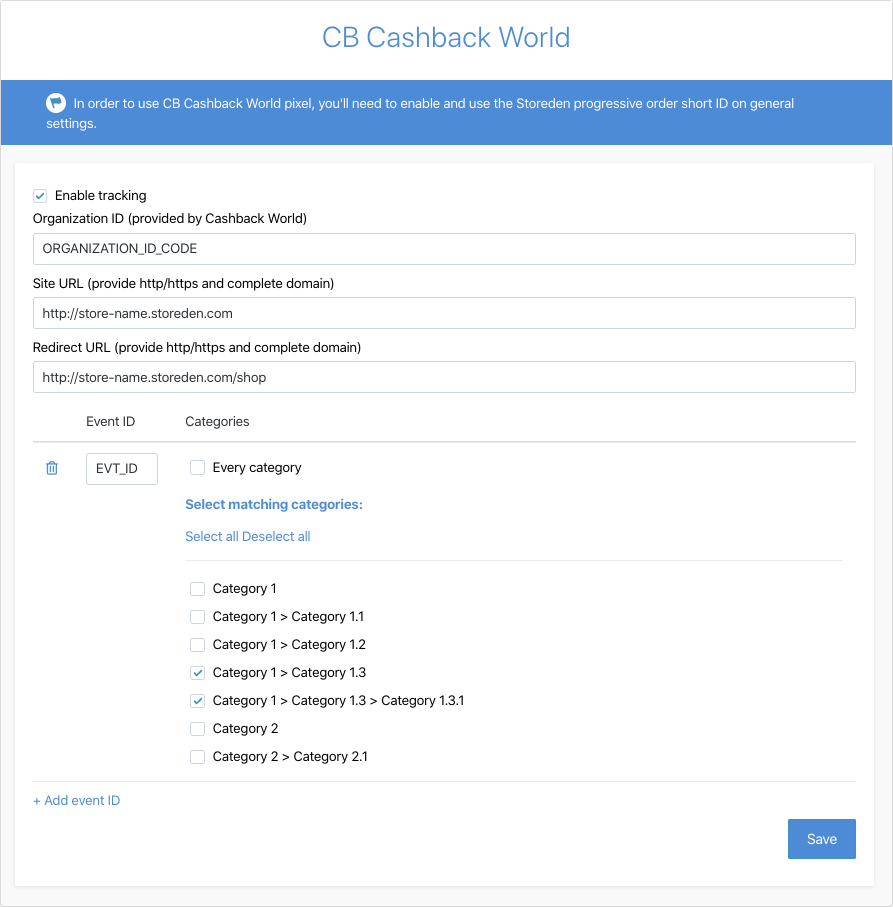Check Category 2 > Category 2.1
This screenshot has width=893, height=907.
pyautogui.click(x=197, y=756)
